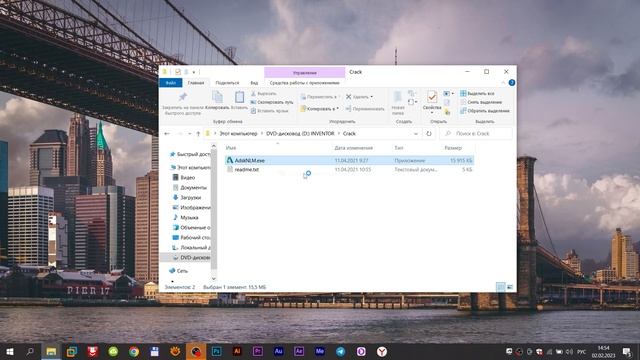The height and width of the screenshot is (360, 640).
Task: Open the recent locations dropdown arrow
Action: coord(189,133)
